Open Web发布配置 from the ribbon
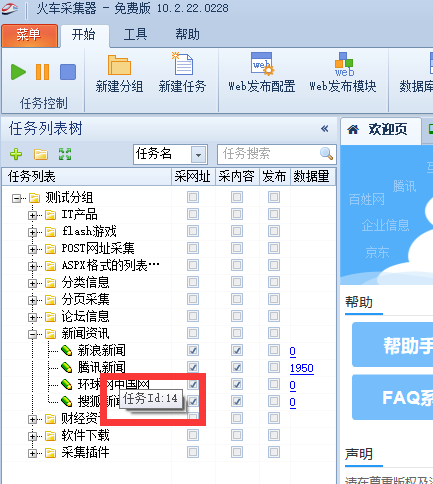 (x=262, y=73)
